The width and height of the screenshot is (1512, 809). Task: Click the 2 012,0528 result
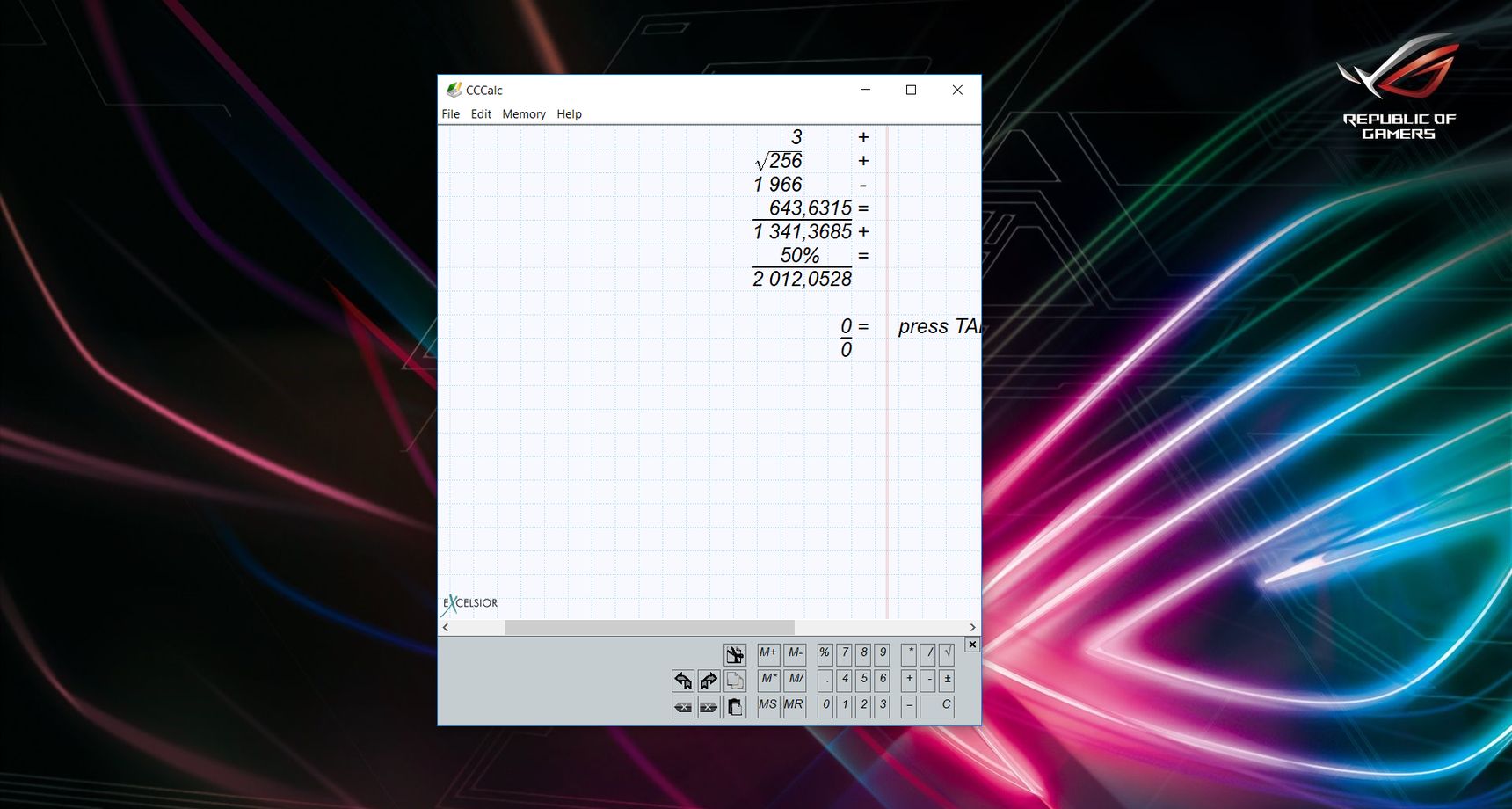pos(803,280)
